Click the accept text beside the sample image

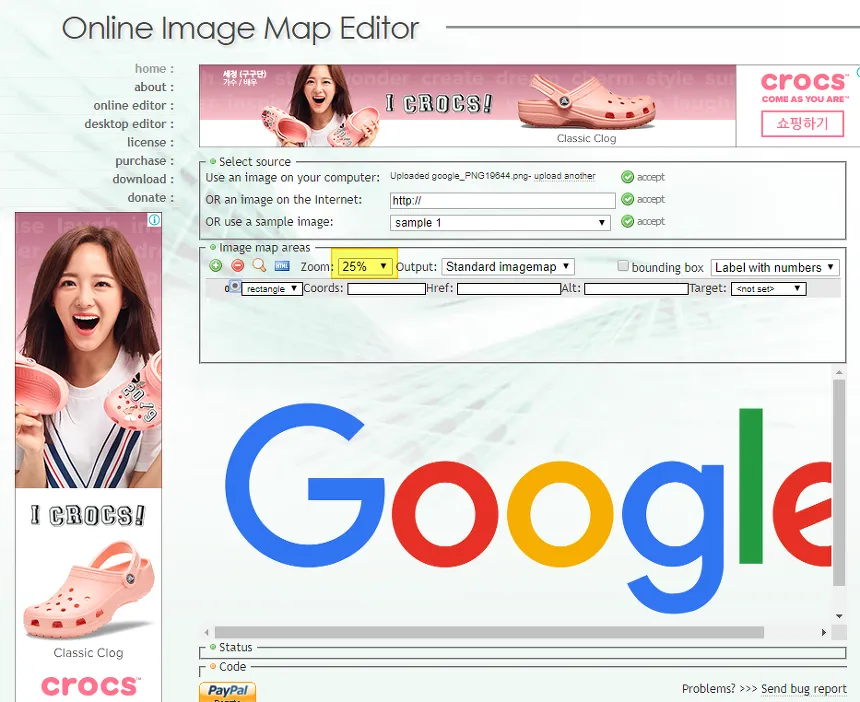(x=650, y=222)
